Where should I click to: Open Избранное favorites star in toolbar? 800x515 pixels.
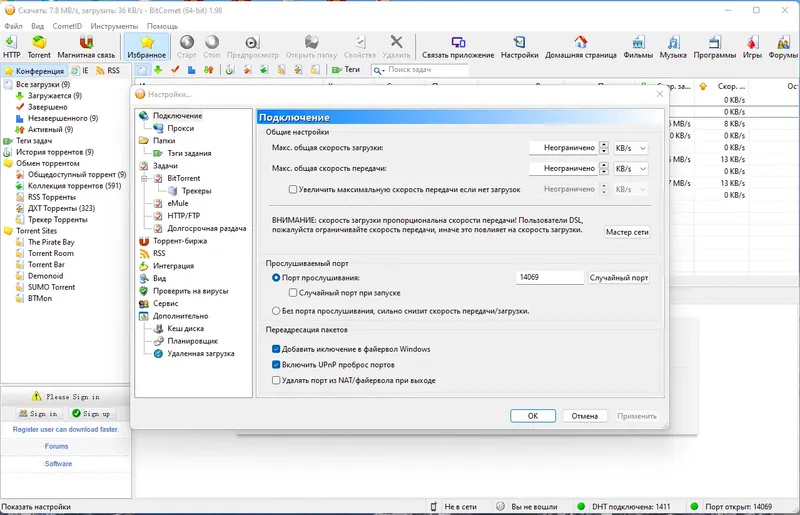tap(146, 47)
